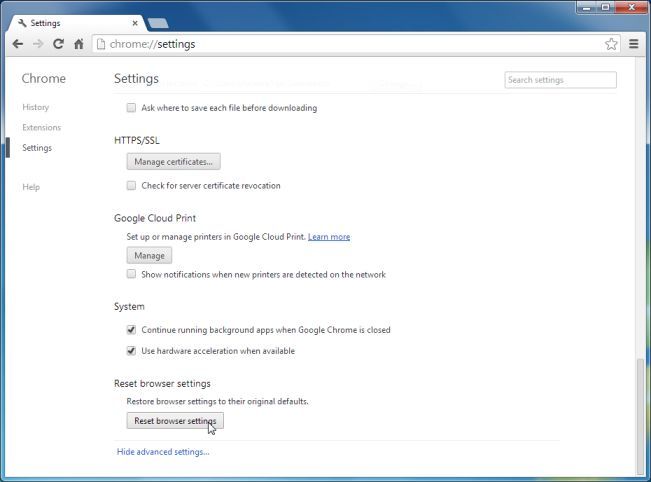Open the home page via house icon
Viewport: 651px width, 482px height.
[79, 44]
